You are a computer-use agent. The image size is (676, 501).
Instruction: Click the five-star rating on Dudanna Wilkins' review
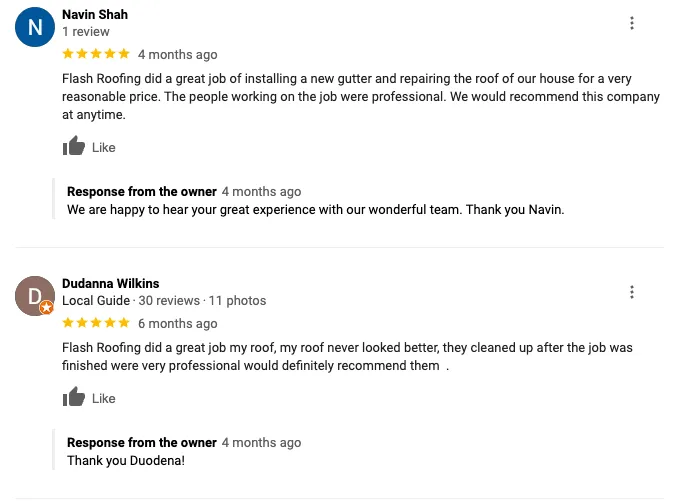coord(96,323)
